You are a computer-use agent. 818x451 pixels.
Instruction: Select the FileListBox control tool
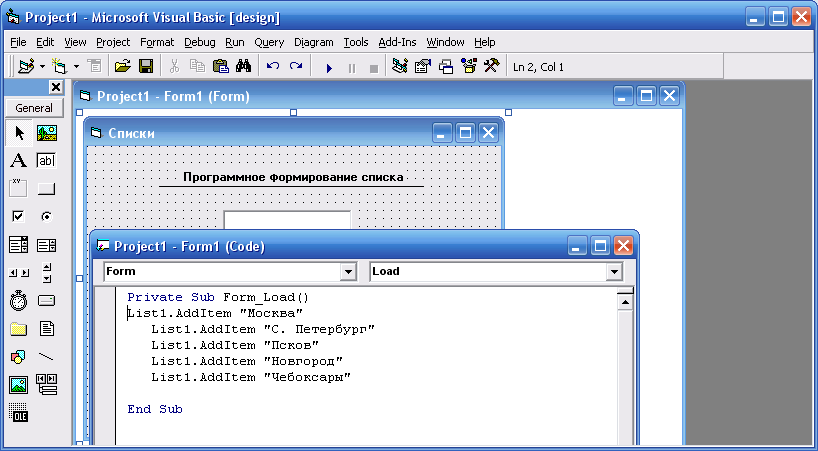coord(47,329)
